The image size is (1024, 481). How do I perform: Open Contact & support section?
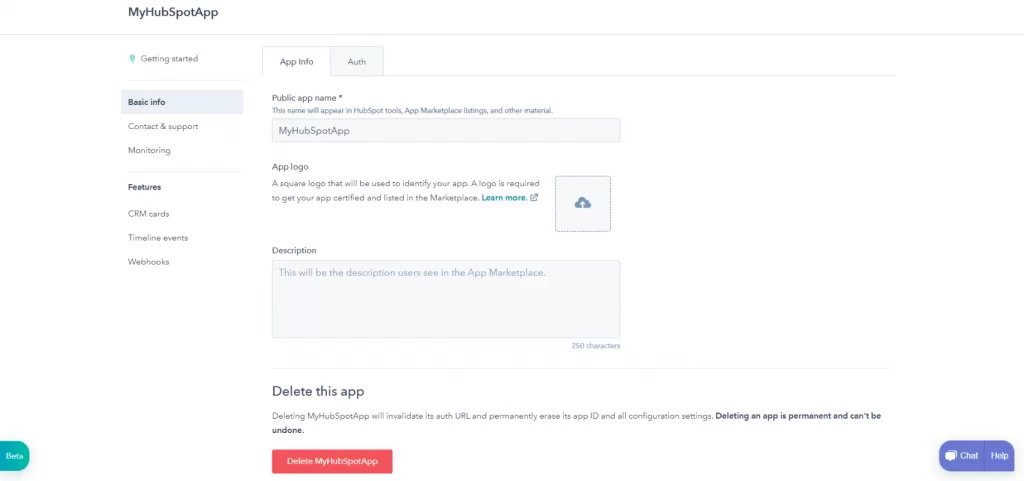pos(163,126)
